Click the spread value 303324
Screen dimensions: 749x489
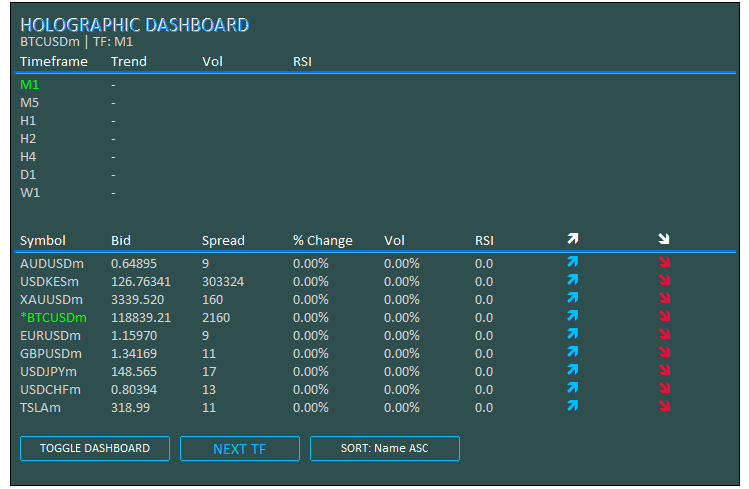coord(223,282)
